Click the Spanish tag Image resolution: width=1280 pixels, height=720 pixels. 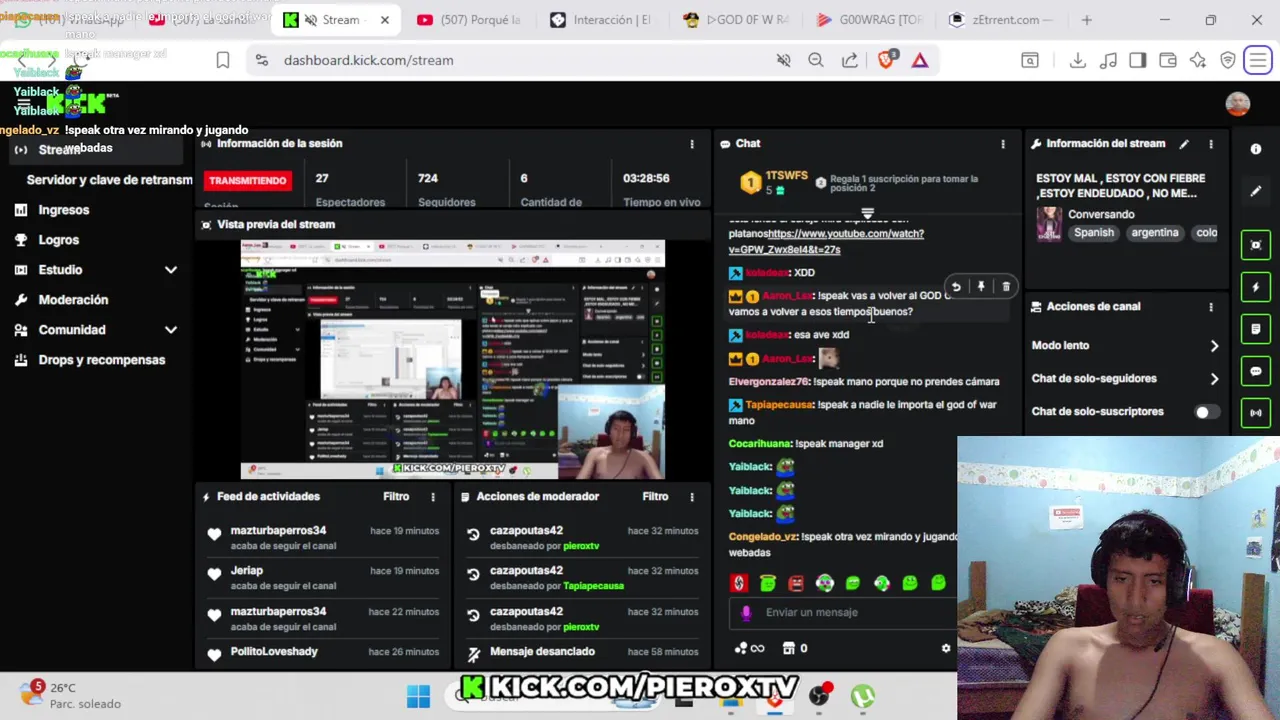tap(1094, 233)
